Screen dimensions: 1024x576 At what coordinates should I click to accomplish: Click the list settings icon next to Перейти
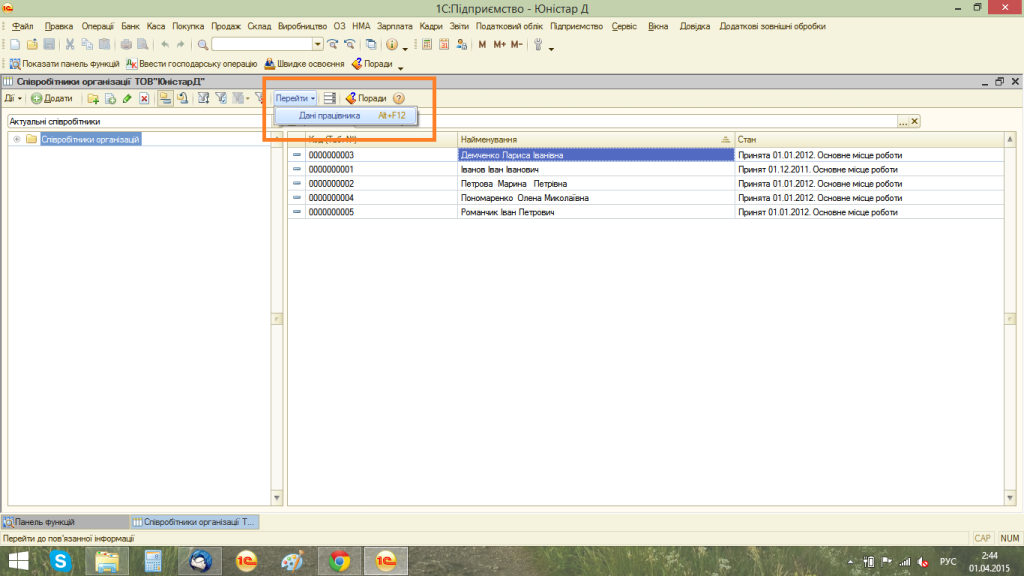point(330,99)
